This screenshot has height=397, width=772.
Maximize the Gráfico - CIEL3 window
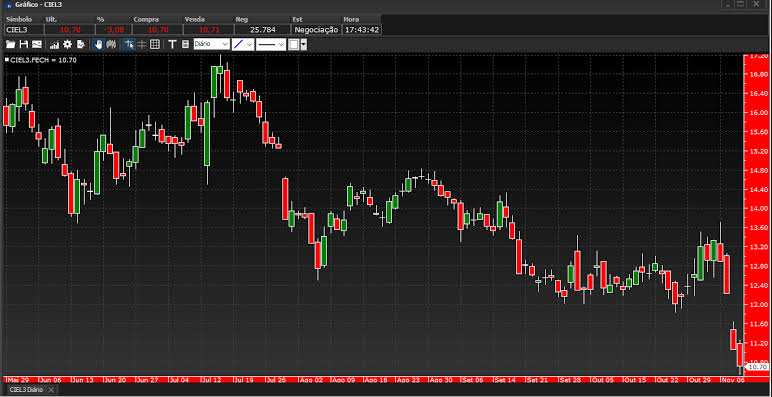(740, 4)
